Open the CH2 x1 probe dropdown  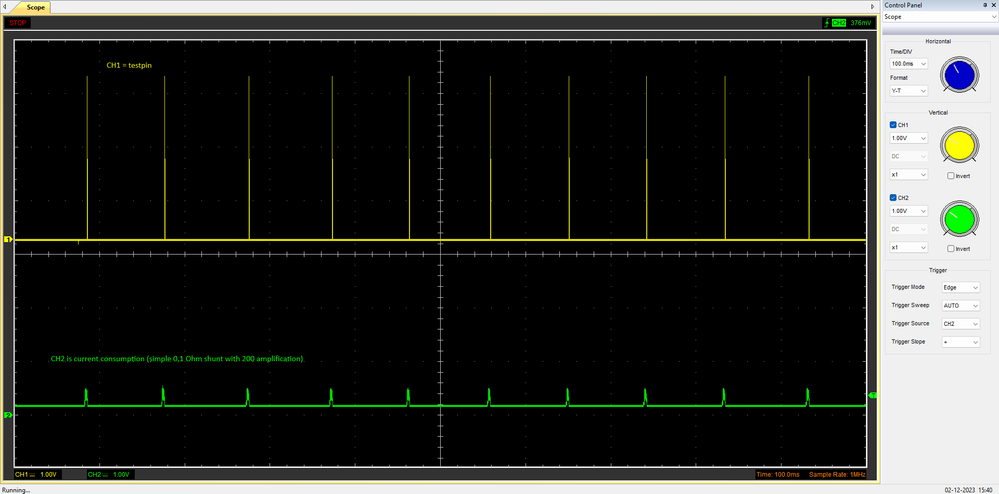pos(909,247)
